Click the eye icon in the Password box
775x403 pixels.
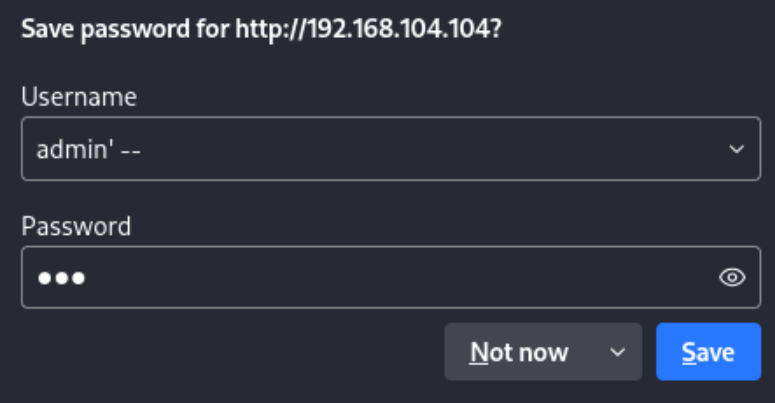click(732, 278)
